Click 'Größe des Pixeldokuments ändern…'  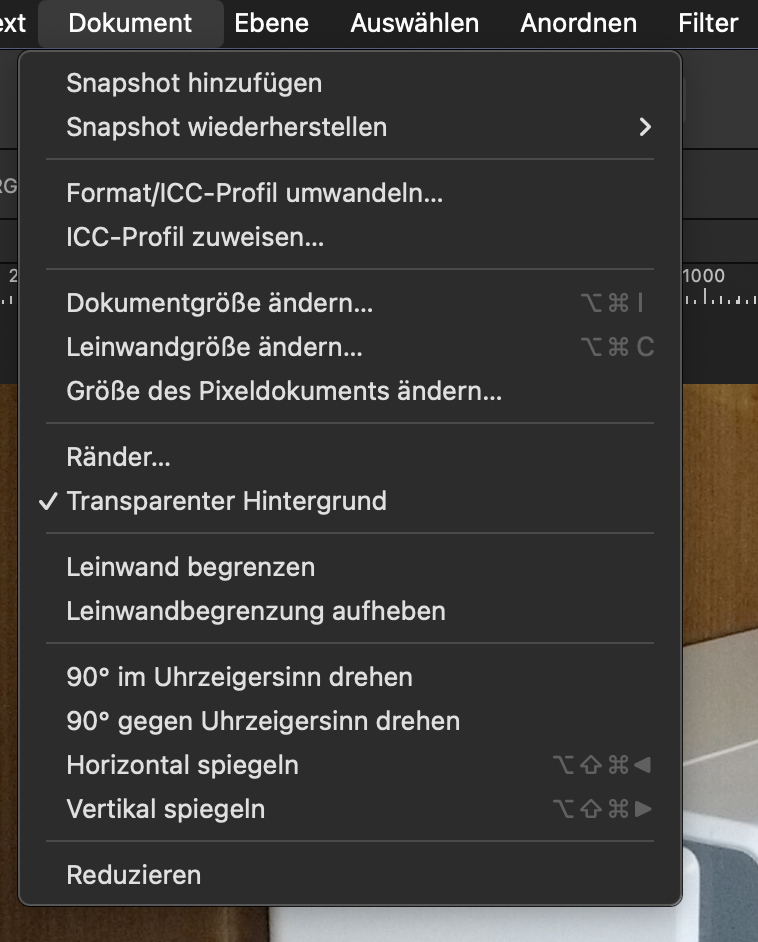(284, 391)
